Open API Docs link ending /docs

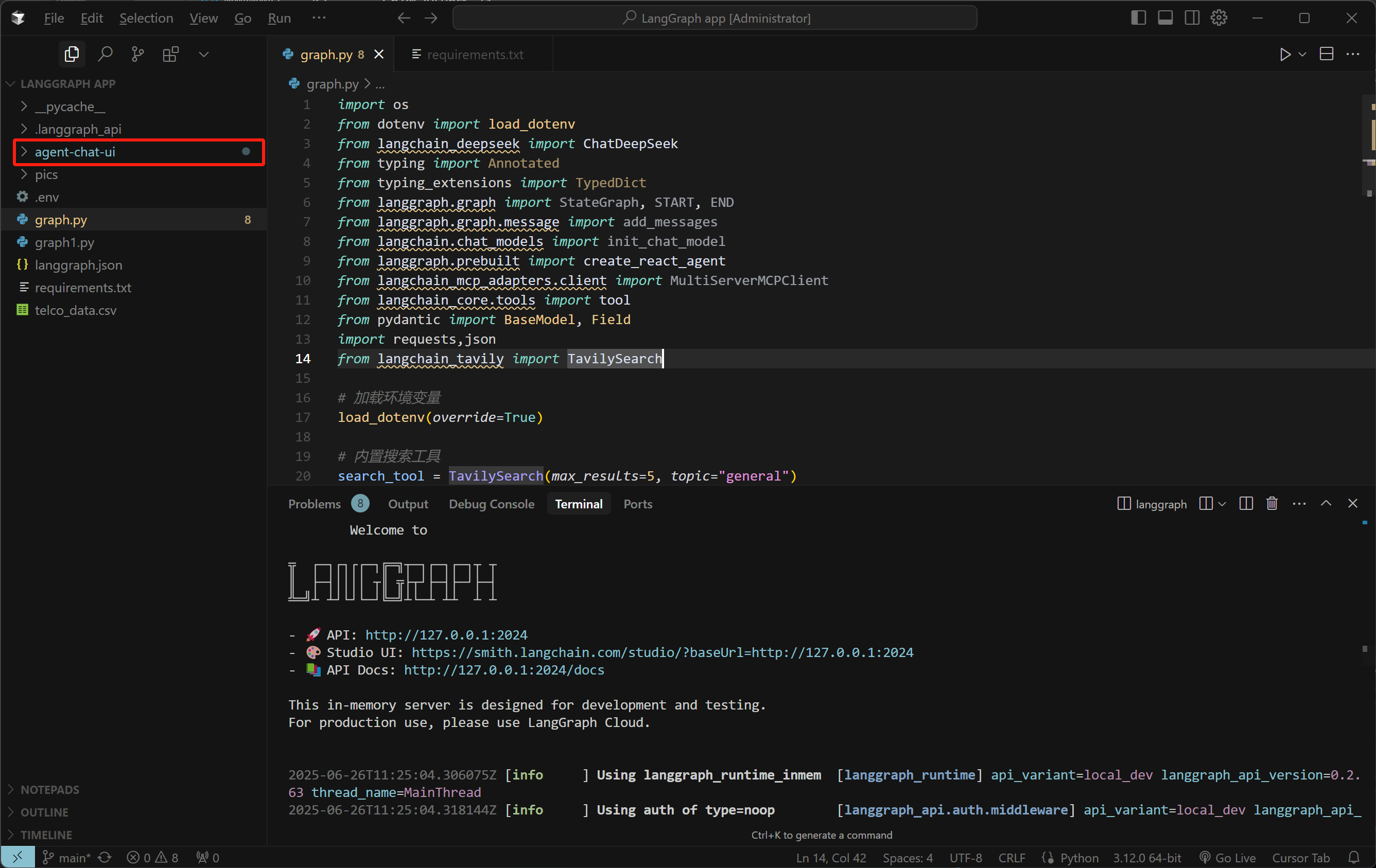click(x=504, y=670)
